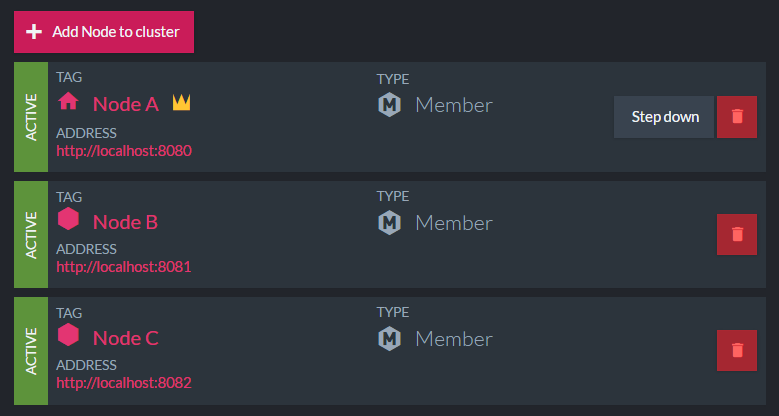Click the green ACTIVE status bar of Node A
The image size is (779, 416).
(31, 117)
